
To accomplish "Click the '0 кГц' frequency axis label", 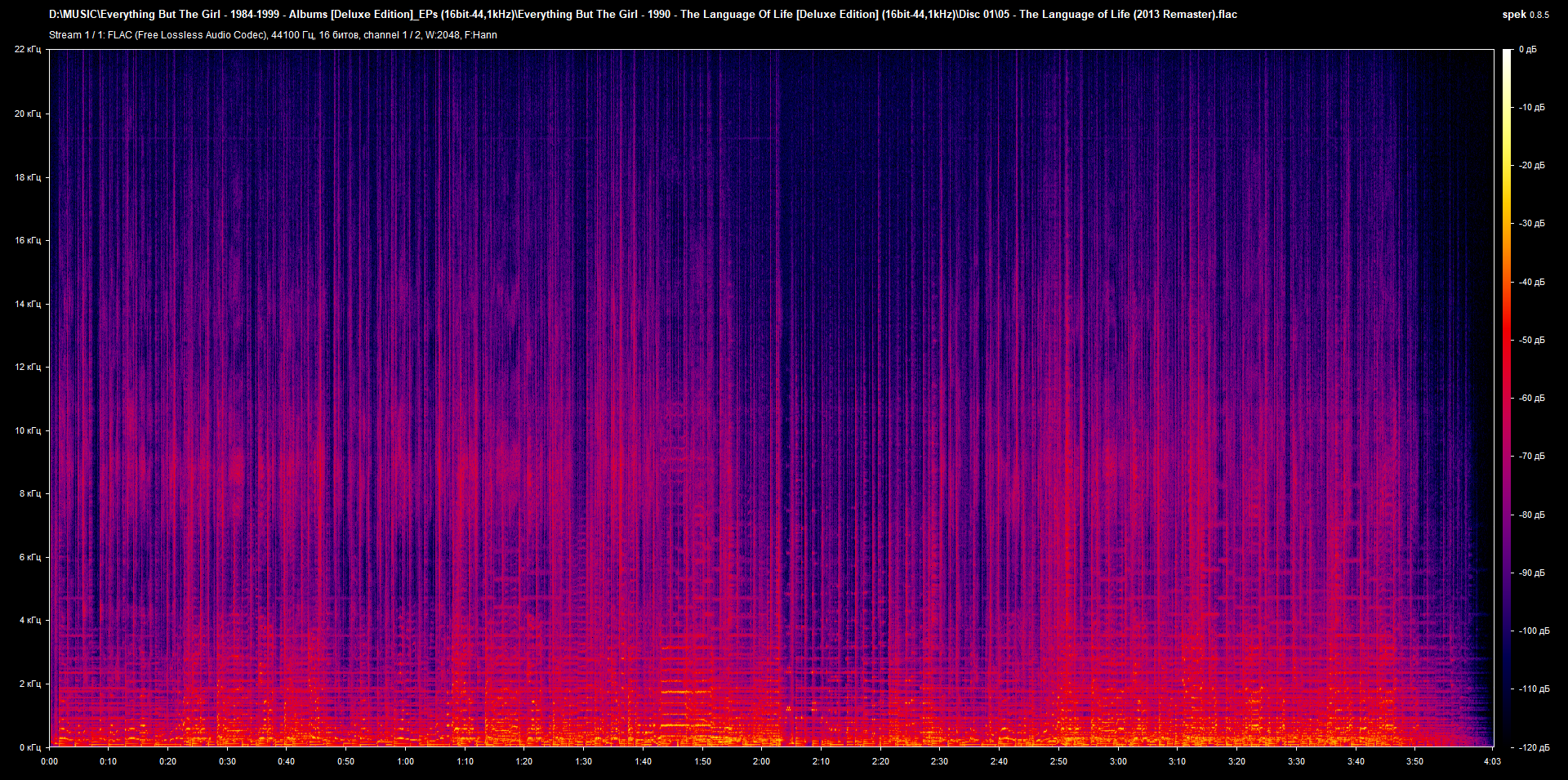I will (30, 747).
